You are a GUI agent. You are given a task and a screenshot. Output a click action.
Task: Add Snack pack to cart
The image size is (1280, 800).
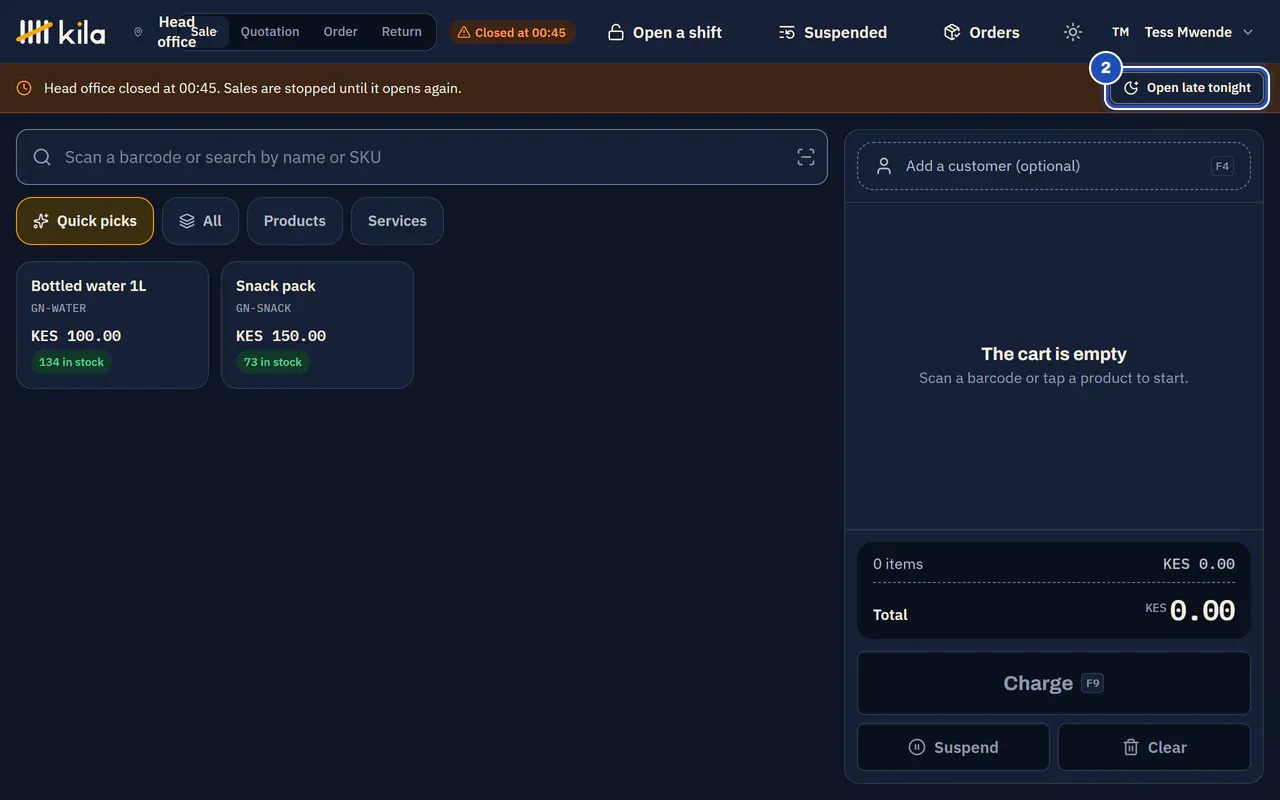(317, 325)
